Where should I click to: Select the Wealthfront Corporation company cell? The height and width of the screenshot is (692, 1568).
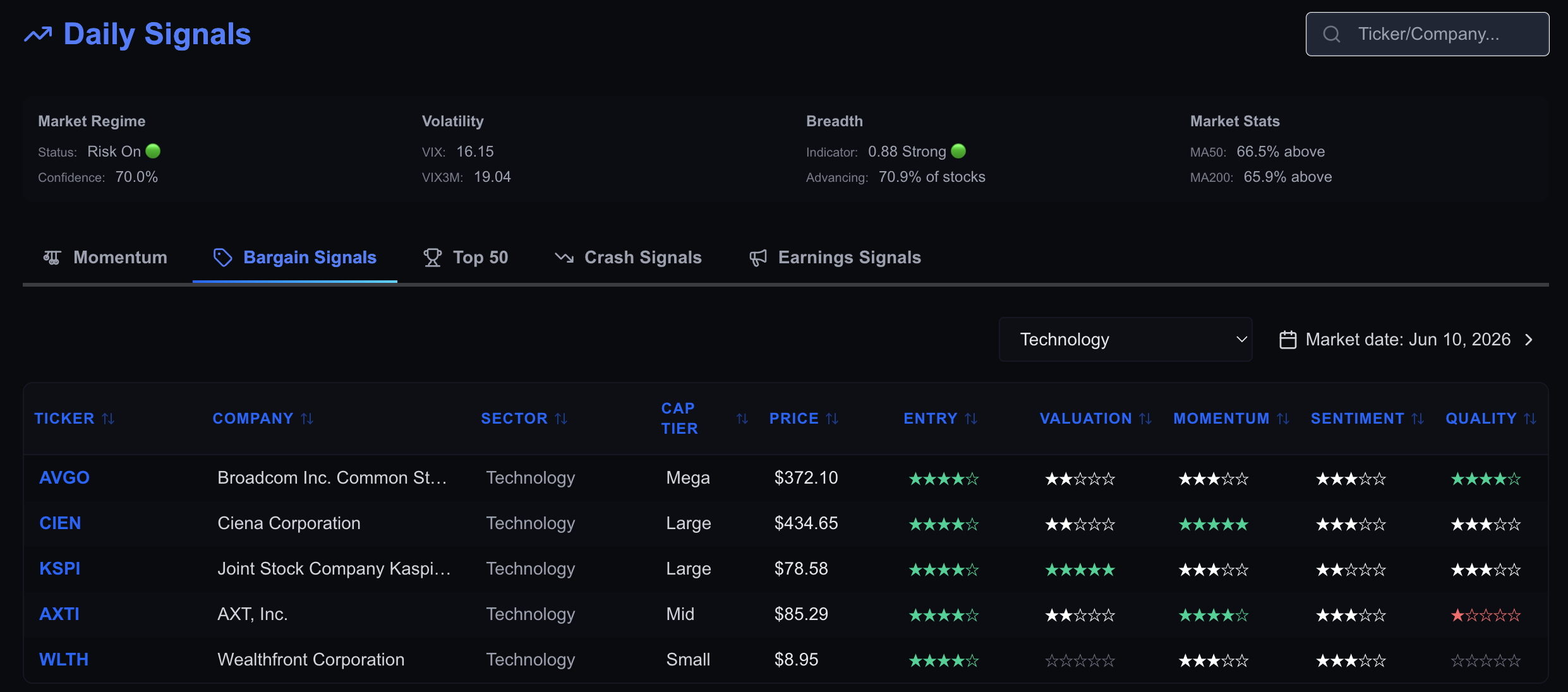point(311,660)
